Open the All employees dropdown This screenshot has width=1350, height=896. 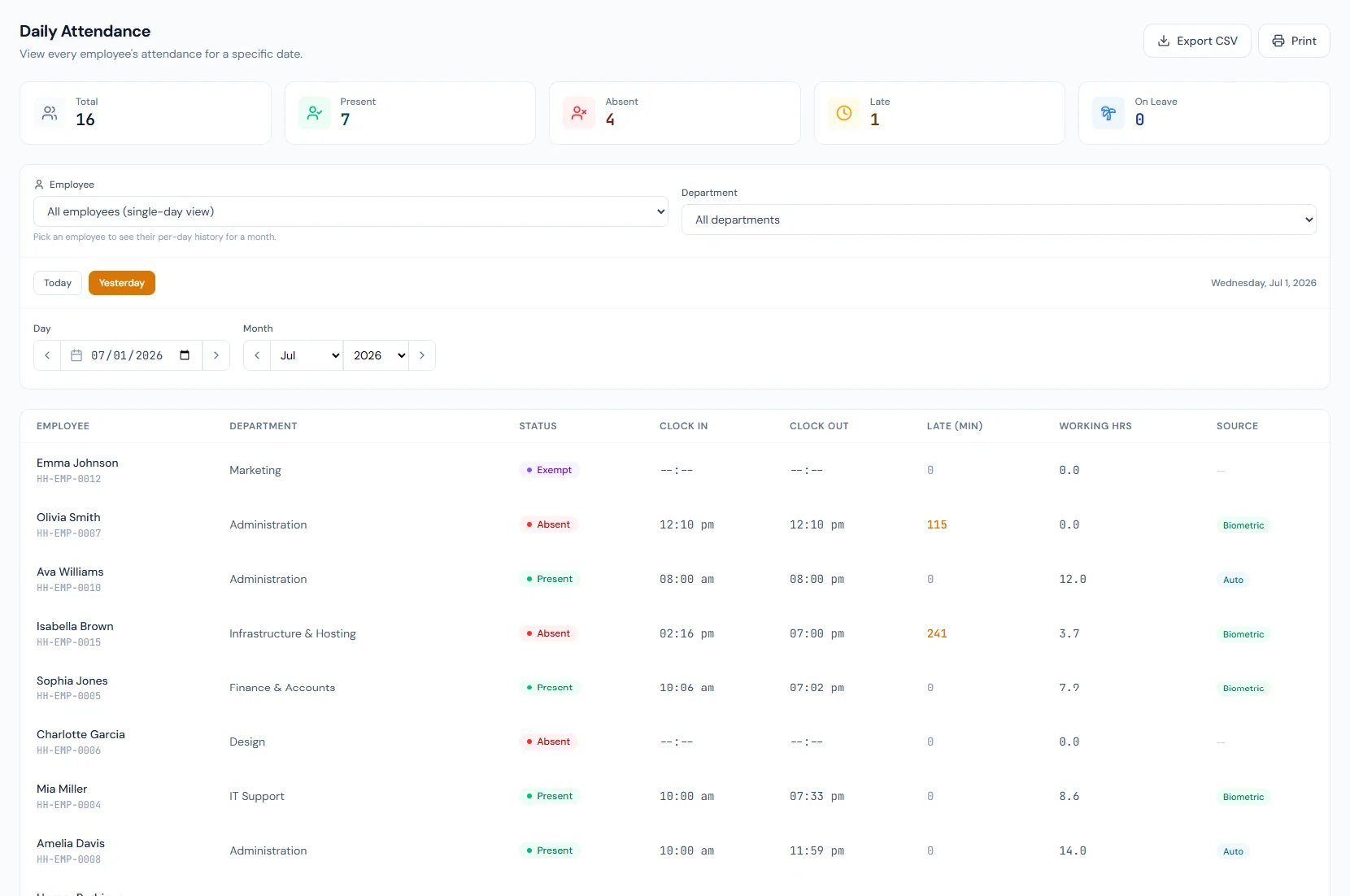pos(351,211)
